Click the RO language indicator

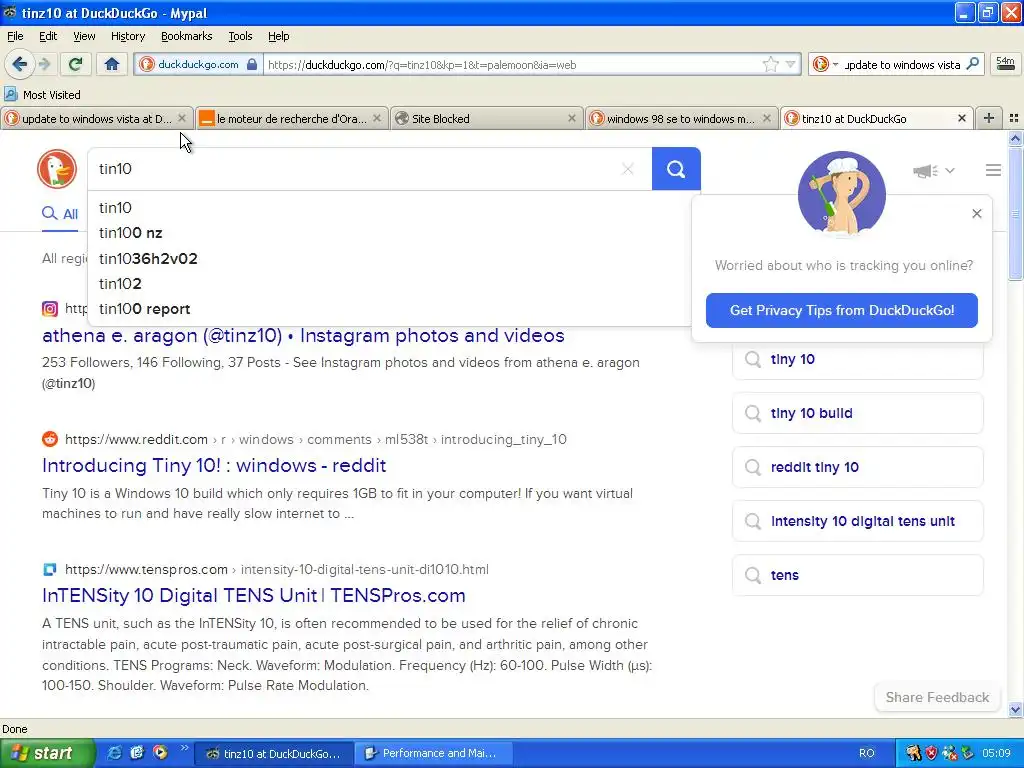point(866,753)
